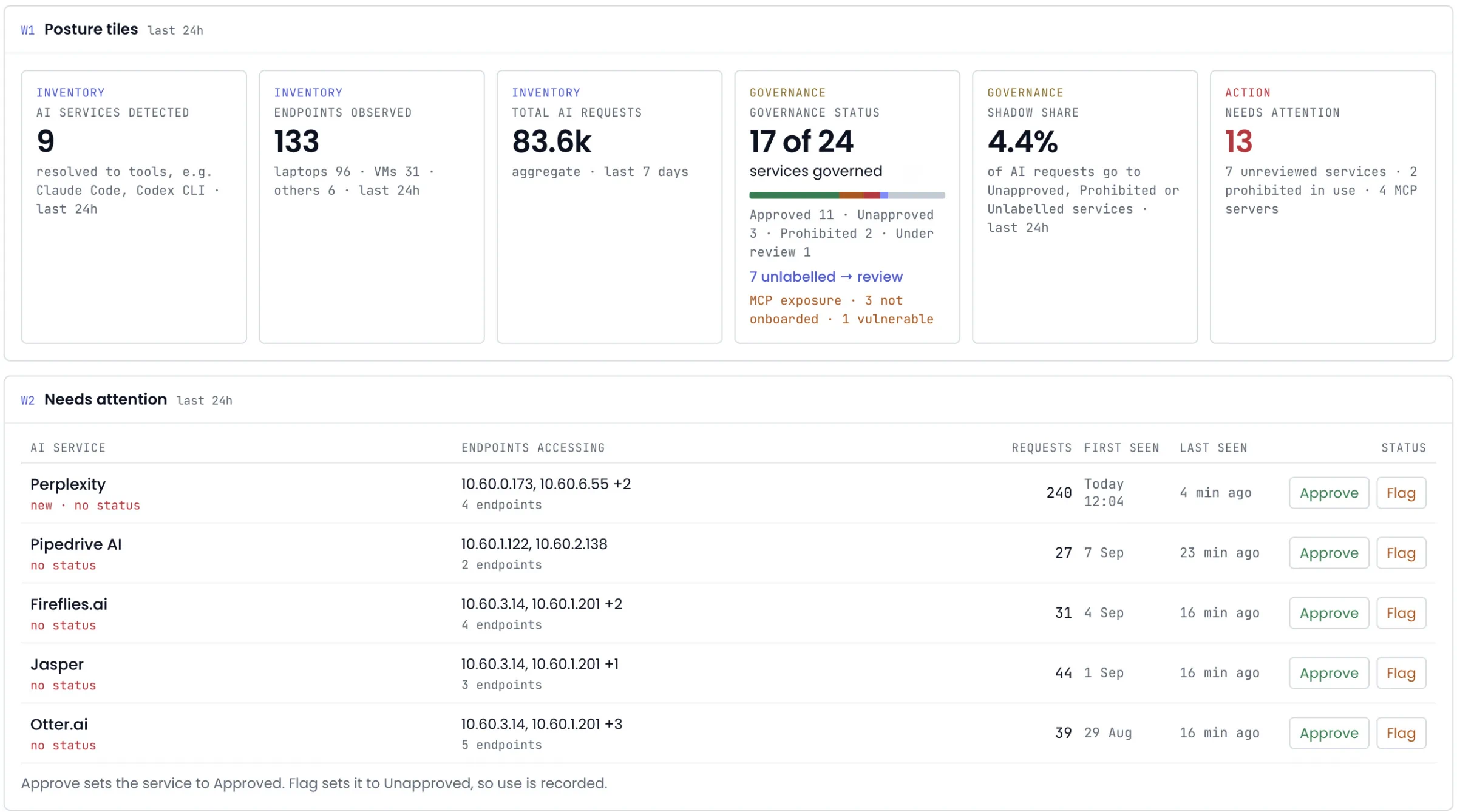1457x812 pixels.
Task: Approve the Jasper service
Action: click(1328, 673)
